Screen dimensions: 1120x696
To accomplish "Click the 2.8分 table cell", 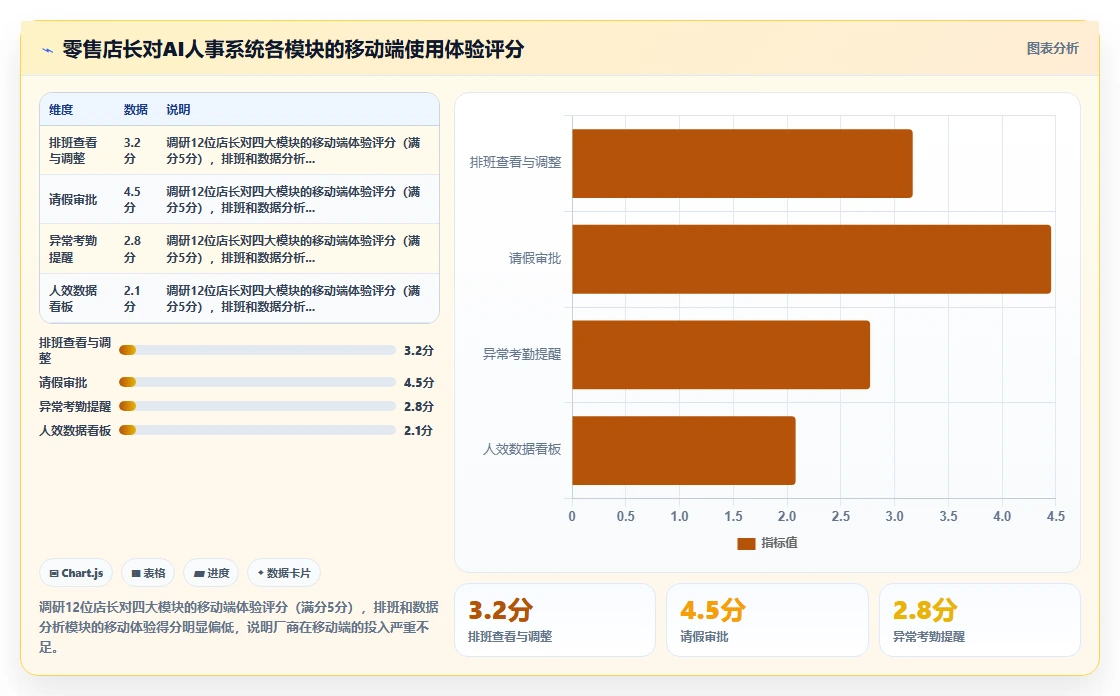I will coord(132,249).
